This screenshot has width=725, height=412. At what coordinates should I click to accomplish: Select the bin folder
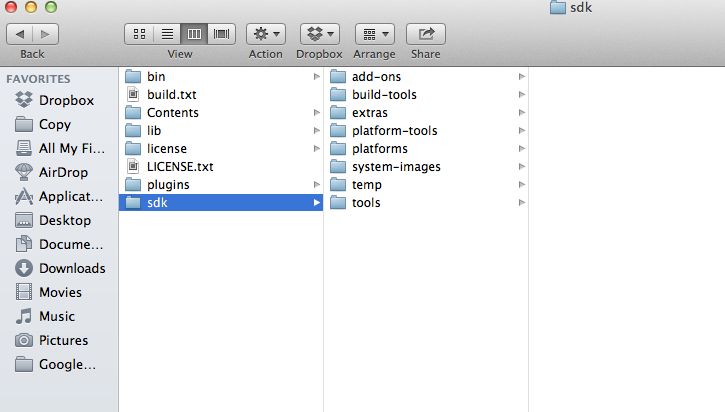[x=221, y=76]
